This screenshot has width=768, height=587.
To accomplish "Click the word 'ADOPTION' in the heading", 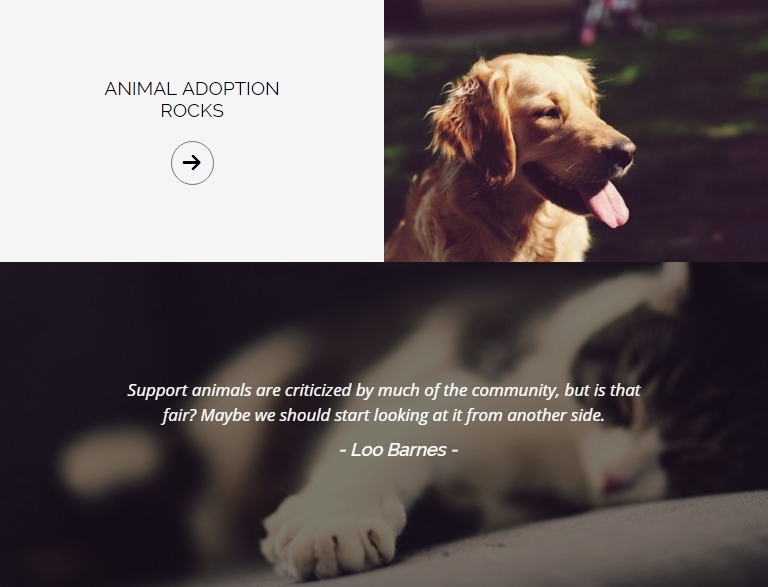I will 231,89.
